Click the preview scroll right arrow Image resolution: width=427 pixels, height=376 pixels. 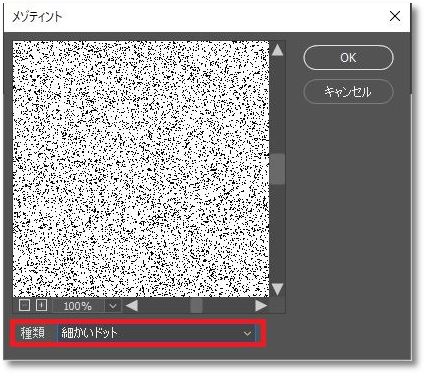click(261, 306)
